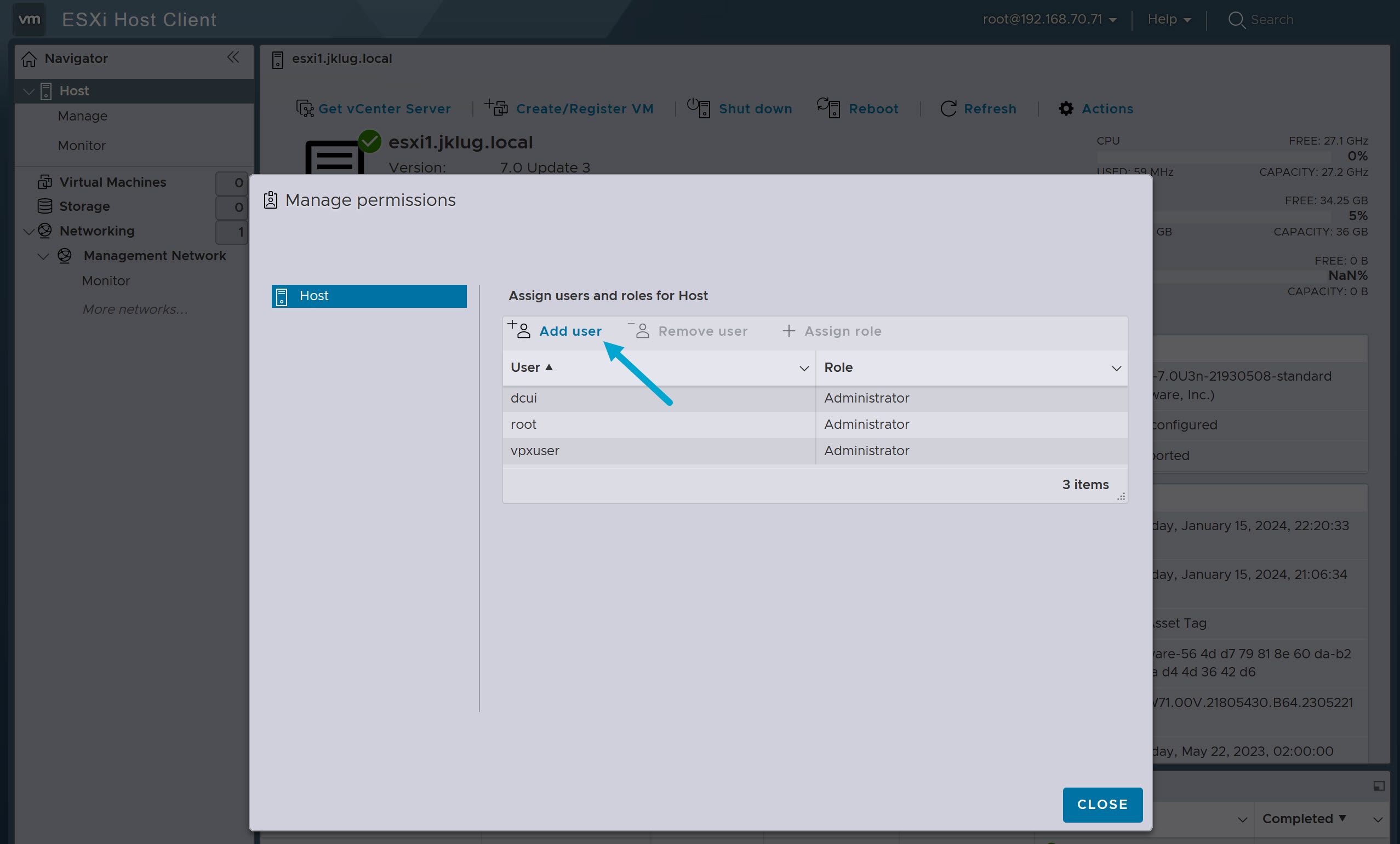Image resolution: width=1400 pixels, height=844 pixels.
Task: Open the Role column filter dropdown
Action: (1117, 368)
